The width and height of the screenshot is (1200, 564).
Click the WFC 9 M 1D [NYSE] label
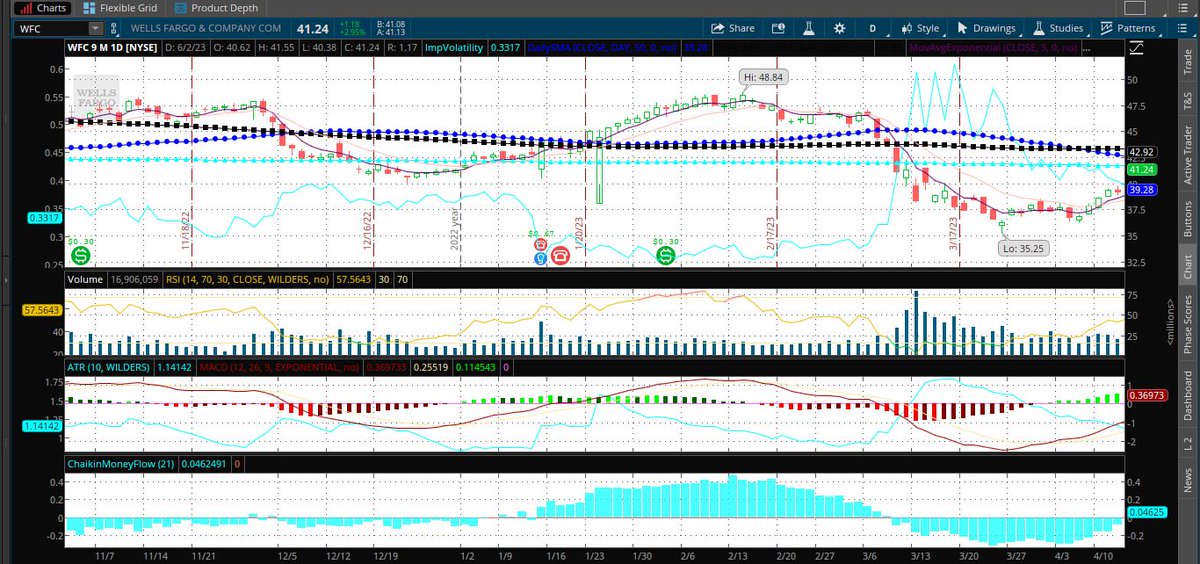pos(112,46)
